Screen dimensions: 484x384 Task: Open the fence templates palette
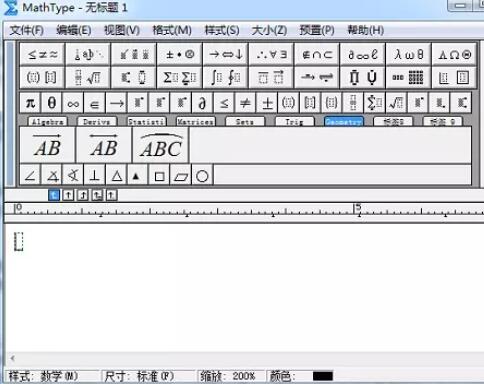[42, 77]
